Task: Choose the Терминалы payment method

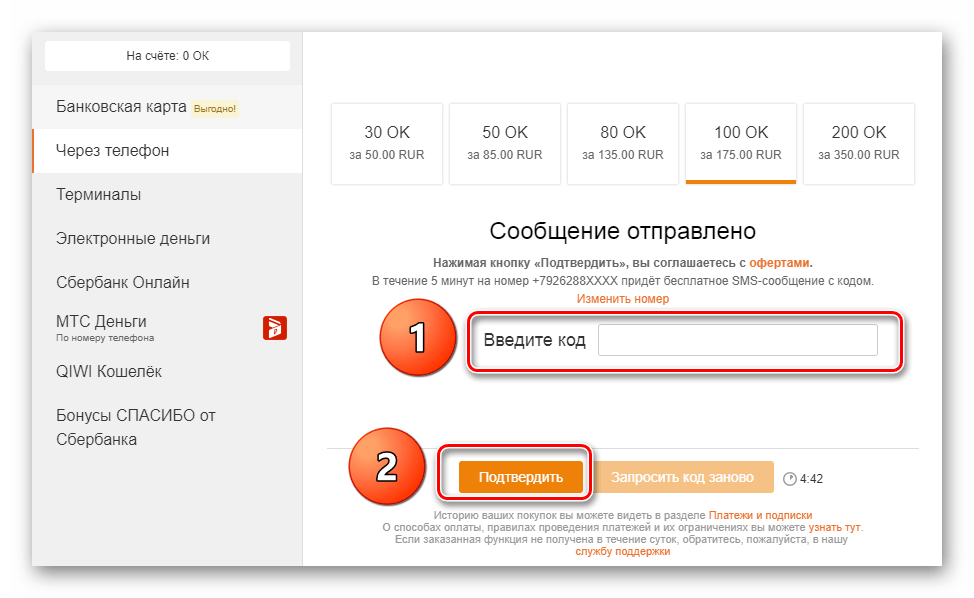Action: click(167, 194)
